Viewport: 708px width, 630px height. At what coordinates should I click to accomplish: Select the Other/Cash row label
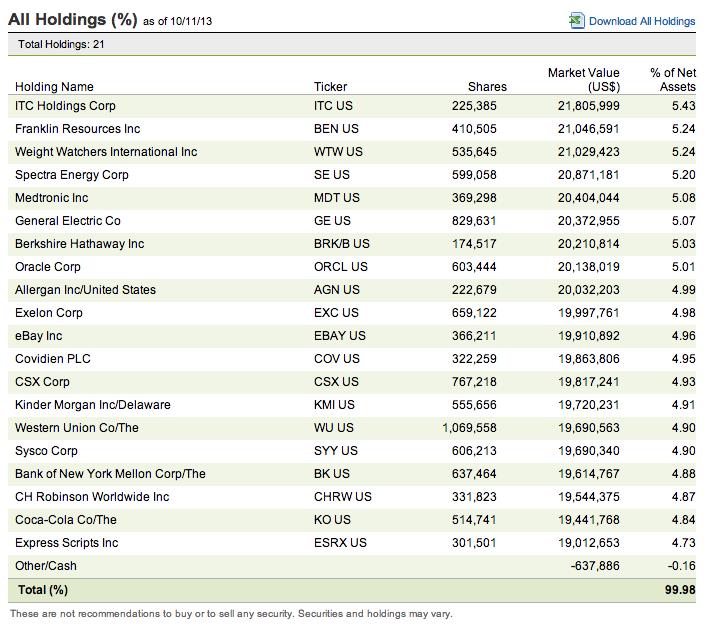46,566
